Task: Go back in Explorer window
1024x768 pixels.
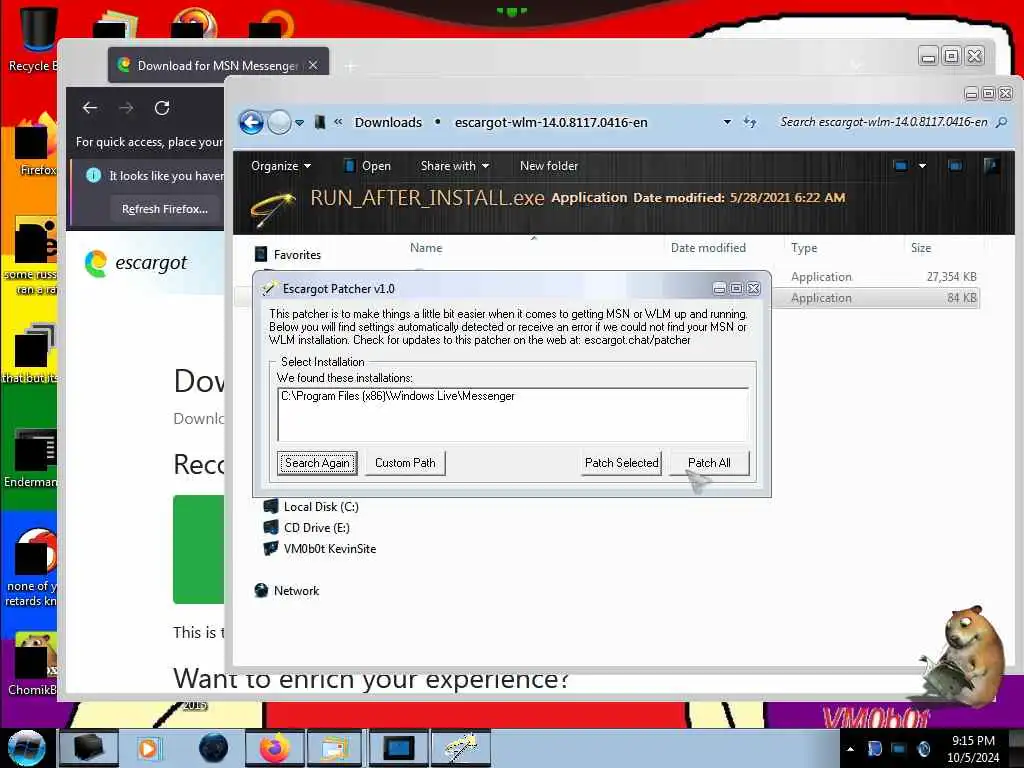Action: tap(251, 122)
